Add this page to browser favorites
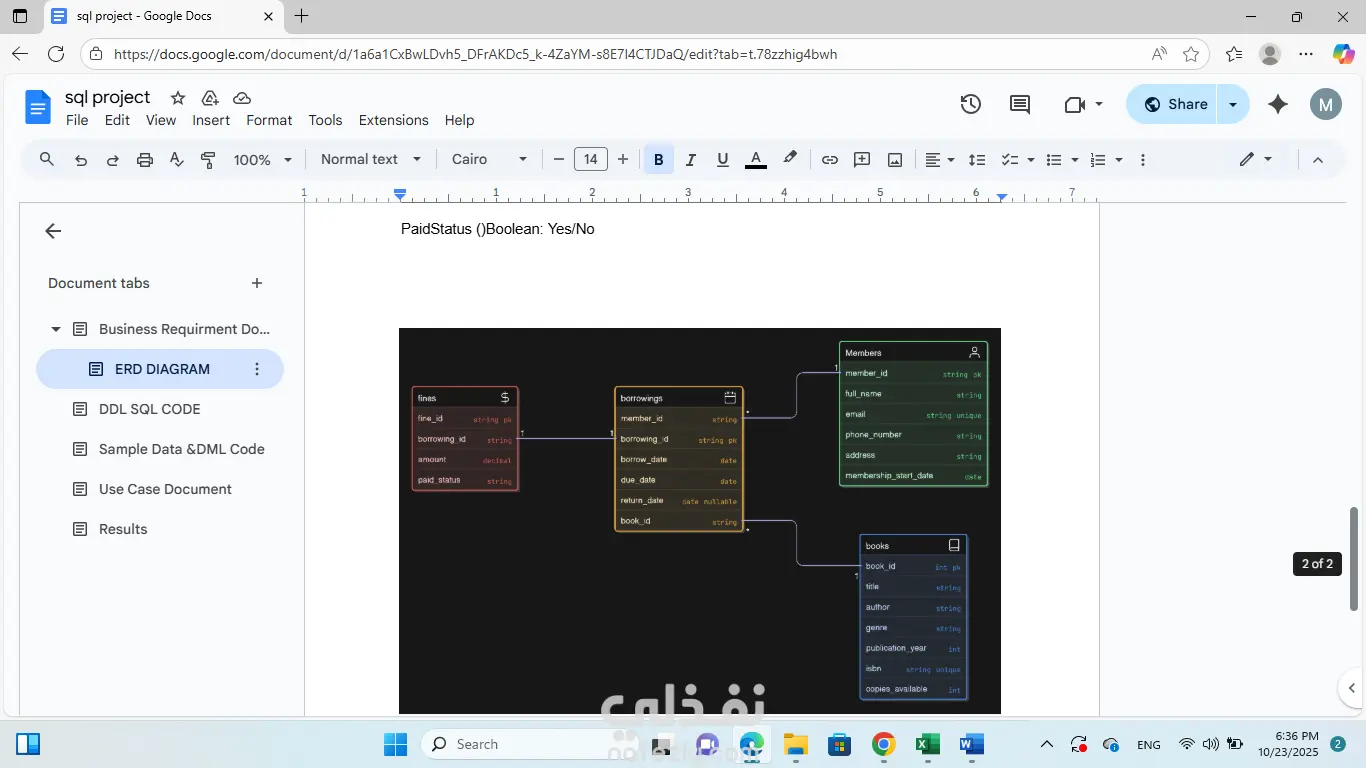1366x768 pixels. tap(1191, 54)
